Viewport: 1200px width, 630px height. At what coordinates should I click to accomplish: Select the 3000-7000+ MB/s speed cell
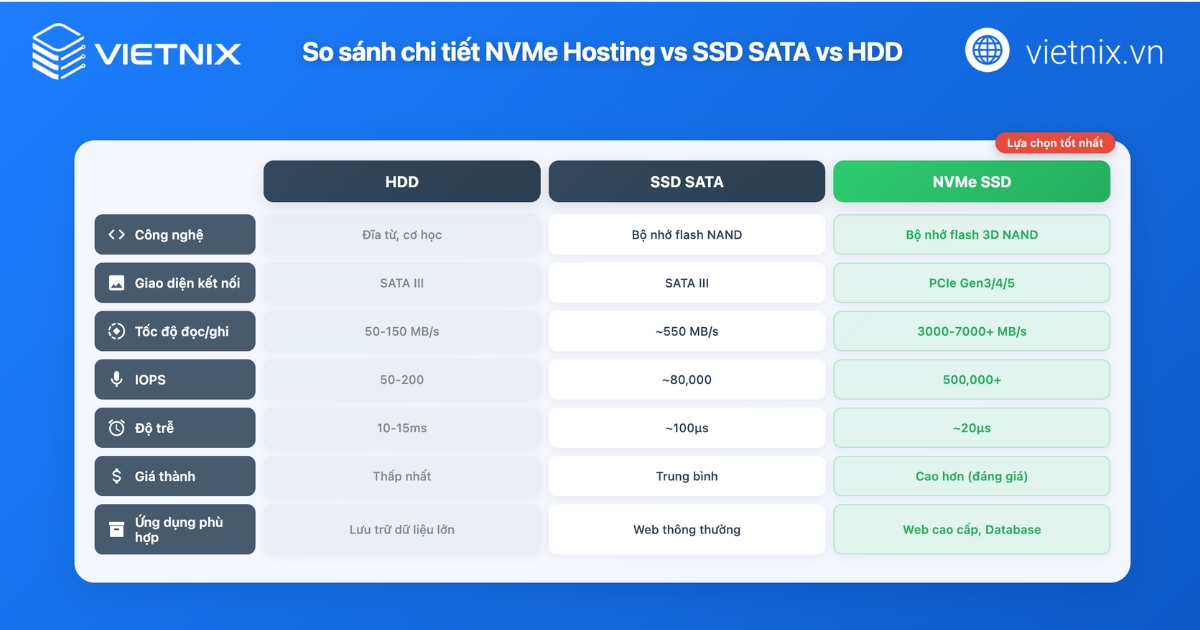[x=971, y=331]
